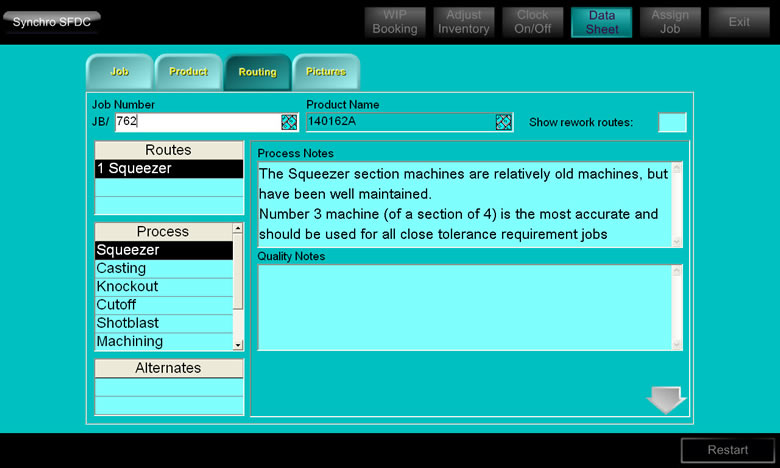
Task: Select the Routing tab
Action: coord(257,72)
